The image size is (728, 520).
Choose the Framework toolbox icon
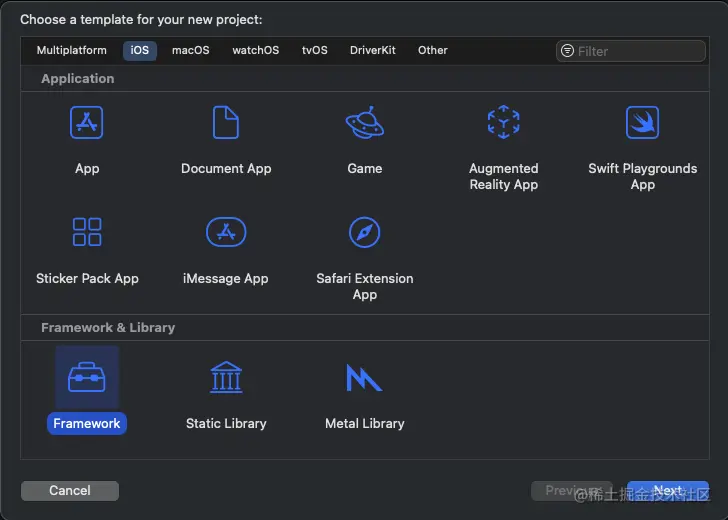87,377
